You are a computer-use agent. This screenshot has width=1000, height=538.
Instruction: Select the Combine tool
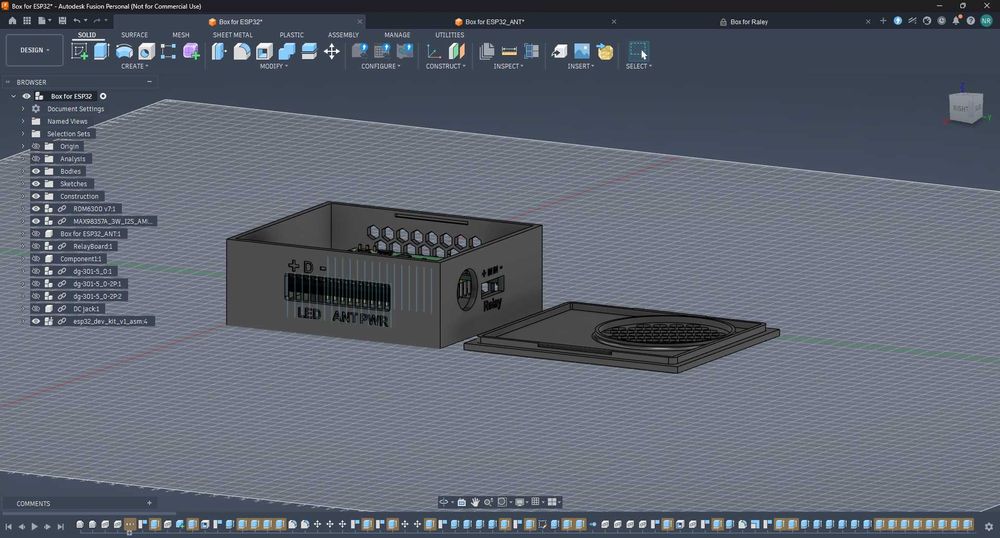coord(286,51)
